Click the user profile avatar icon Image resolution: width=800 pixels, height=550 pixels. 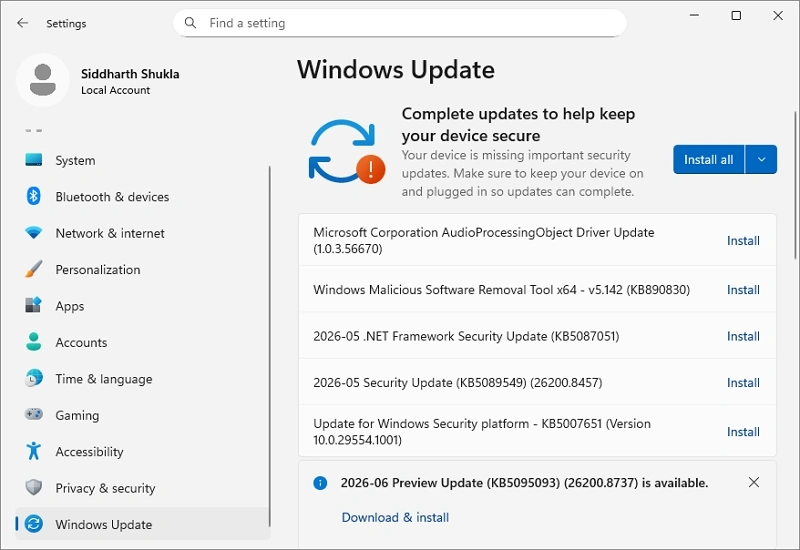tap(43, 80)
